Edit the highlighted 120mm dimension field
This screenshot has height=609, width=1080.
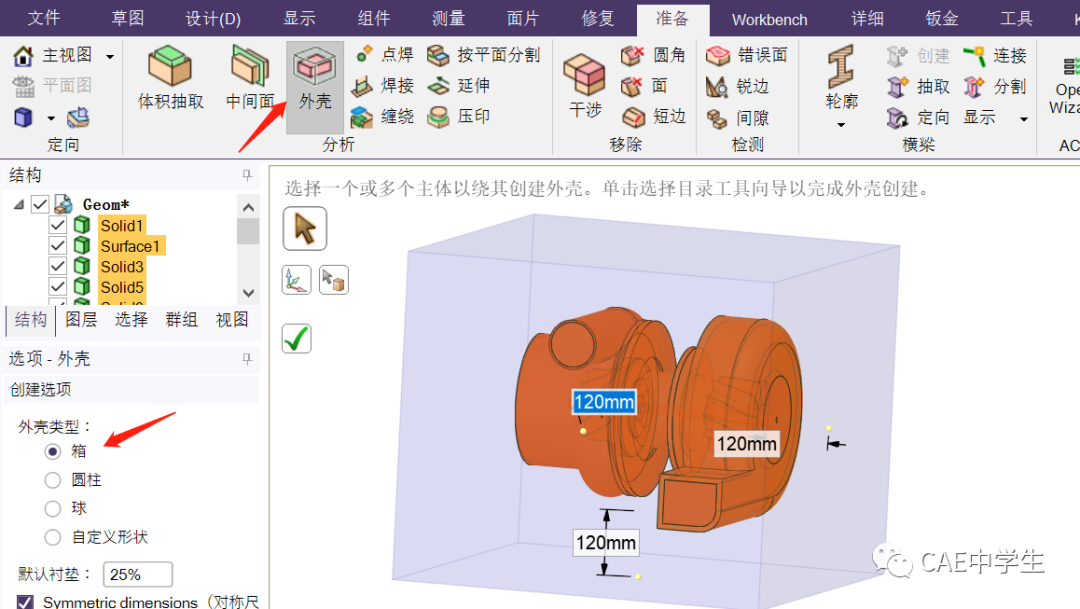click(x=604, y=402)
